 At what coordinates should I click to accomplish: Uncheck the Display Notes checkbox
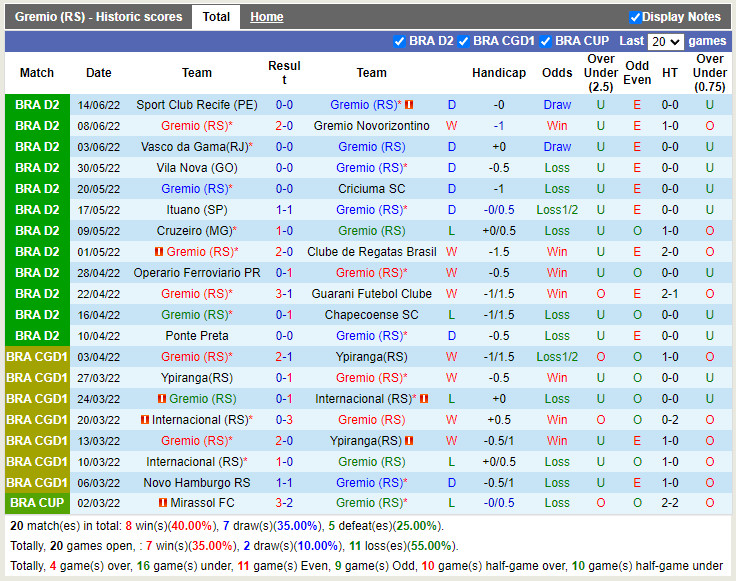[635, 17]
